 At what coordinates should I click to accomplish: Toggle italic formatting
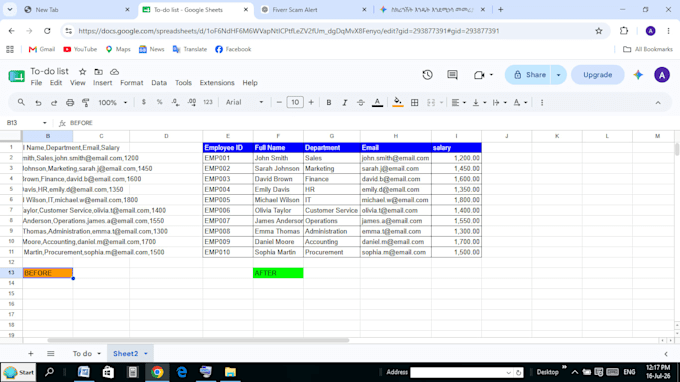coord(345,102)
